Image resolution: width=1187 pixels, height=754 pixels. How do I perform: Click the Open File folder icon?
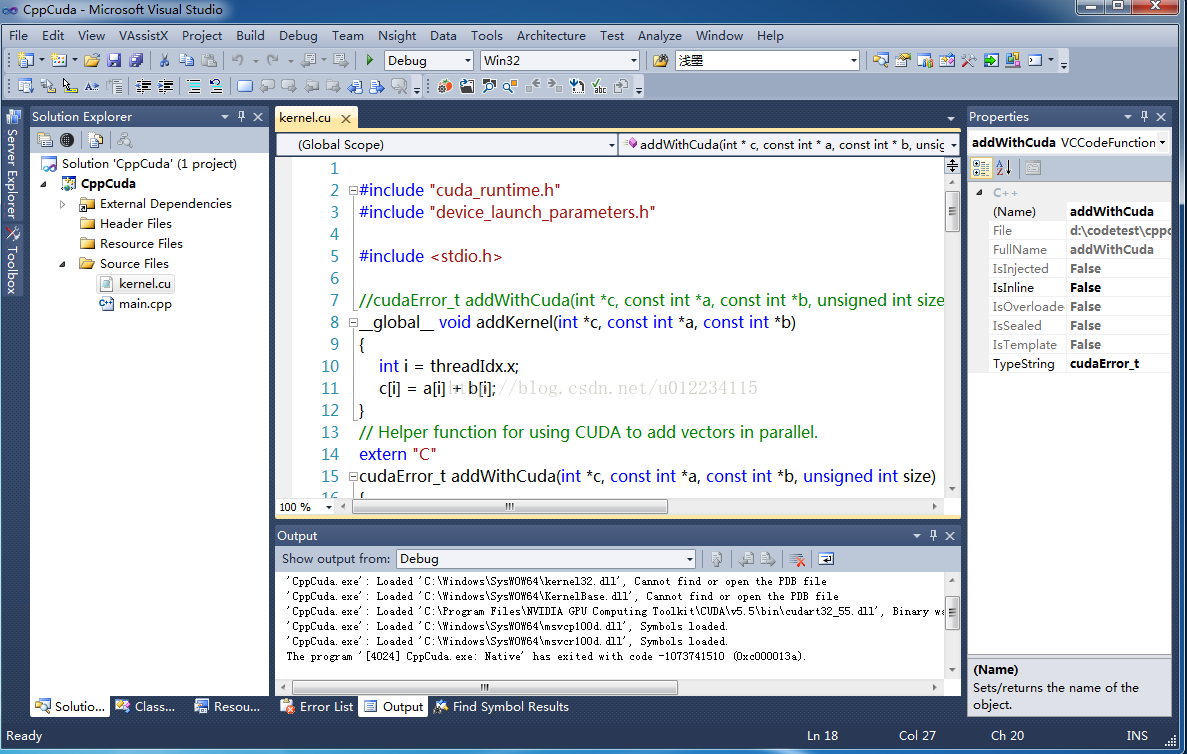coord(92,61)
